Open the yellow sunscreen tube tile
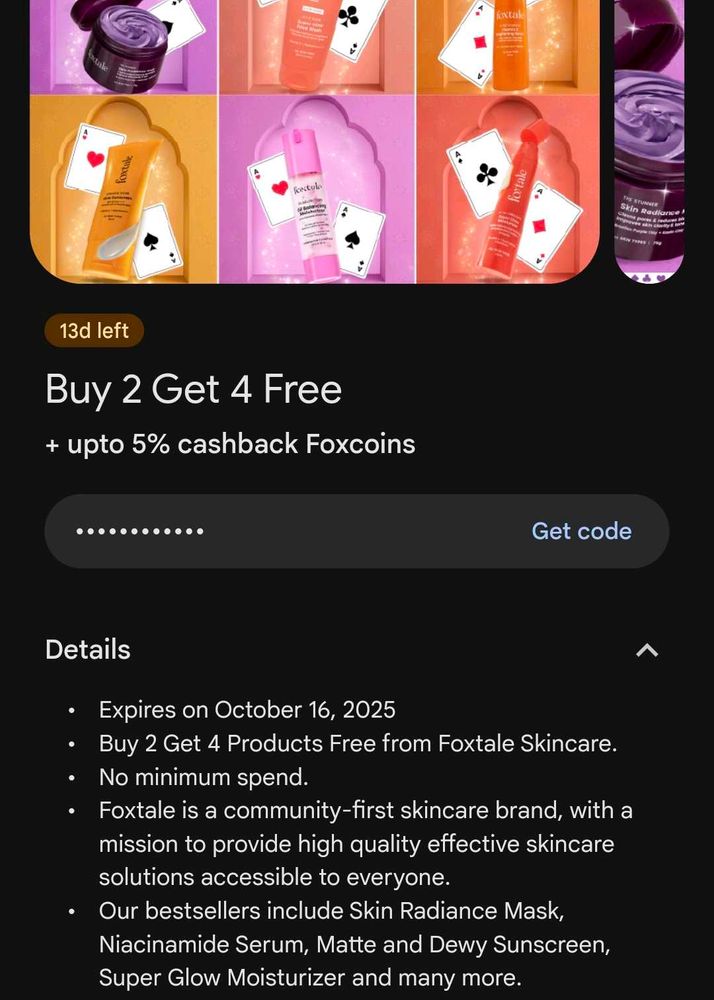 click(124, 189)
